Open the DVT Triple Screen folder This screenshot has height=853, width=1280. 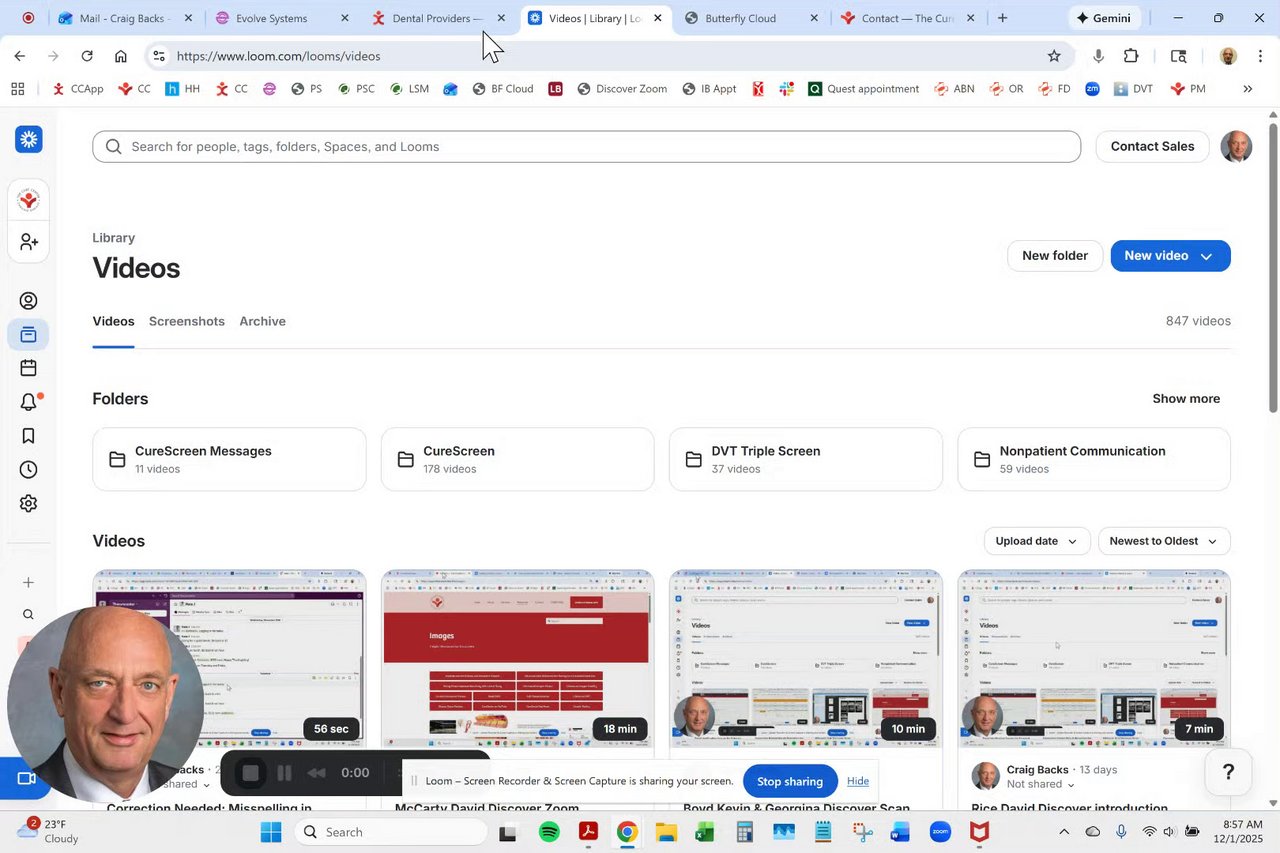pos(805,459)
